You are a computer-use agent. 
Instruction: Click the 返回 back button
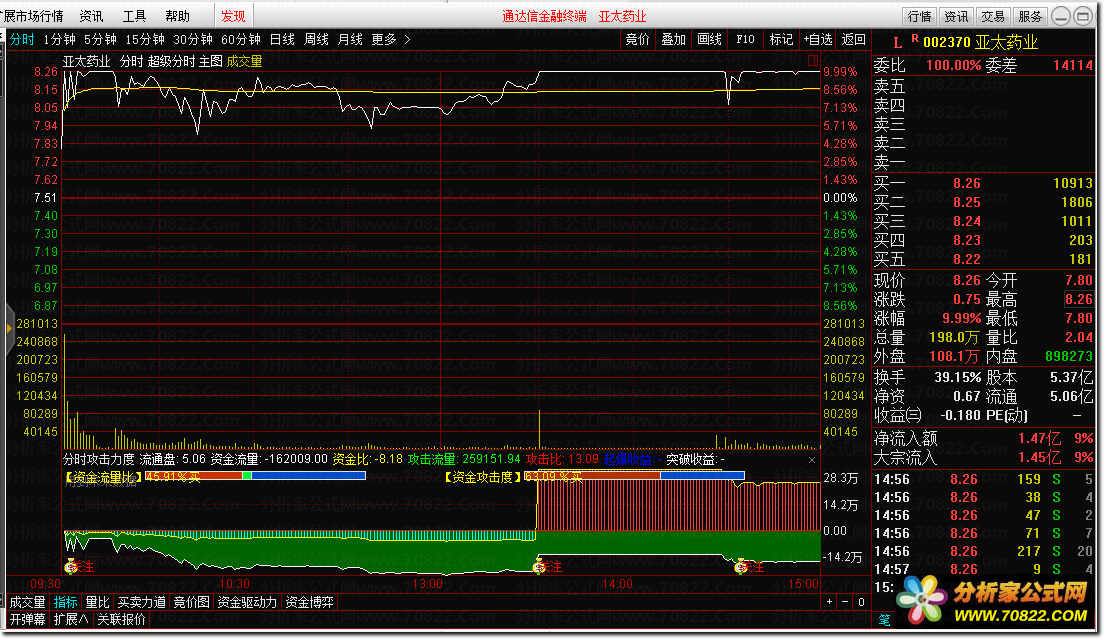pyautogui.click(x=853, y=40)
